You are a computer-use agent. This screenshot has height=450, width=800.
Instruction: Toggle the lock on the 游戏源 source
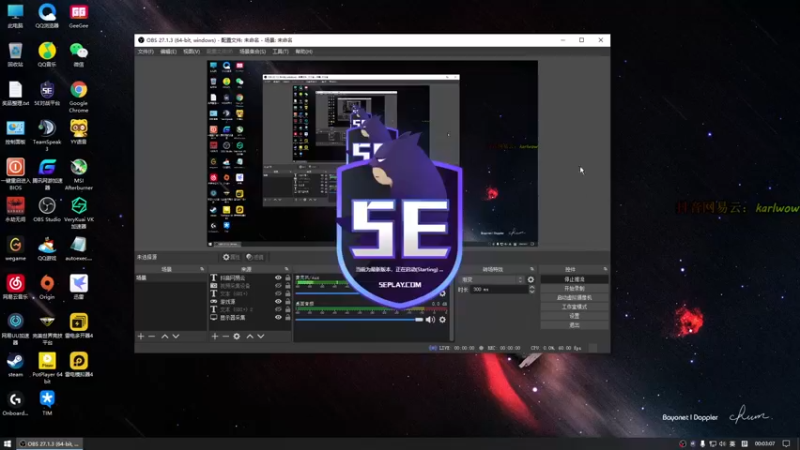[x=288, y=302]
